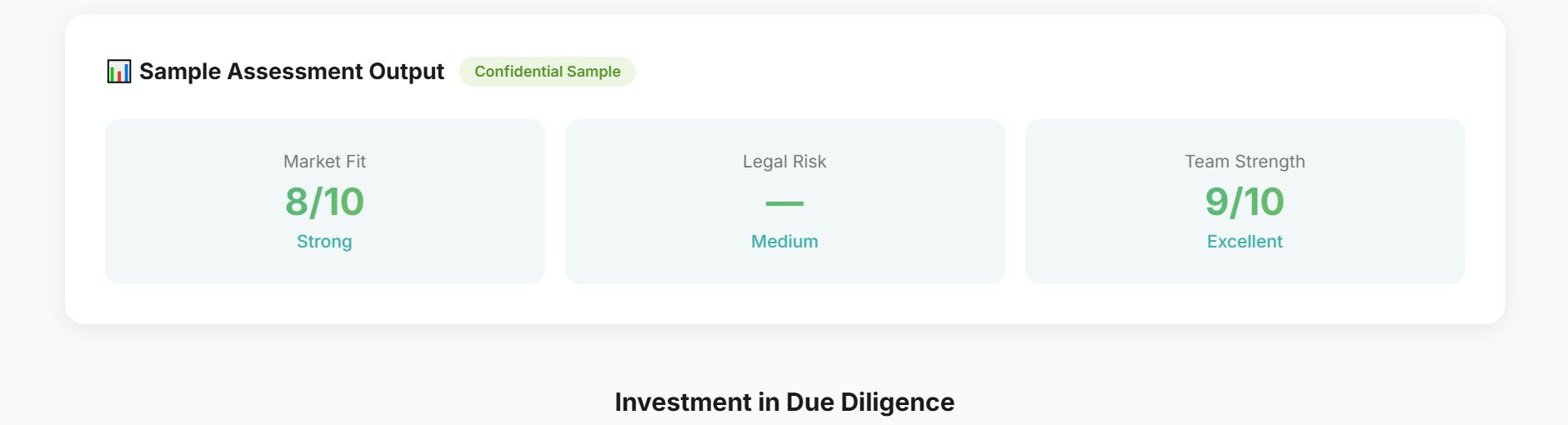This screenshot has height=425, width=1568.
Task: Click the Strong rating text
Action: click(x=324, y=242)
